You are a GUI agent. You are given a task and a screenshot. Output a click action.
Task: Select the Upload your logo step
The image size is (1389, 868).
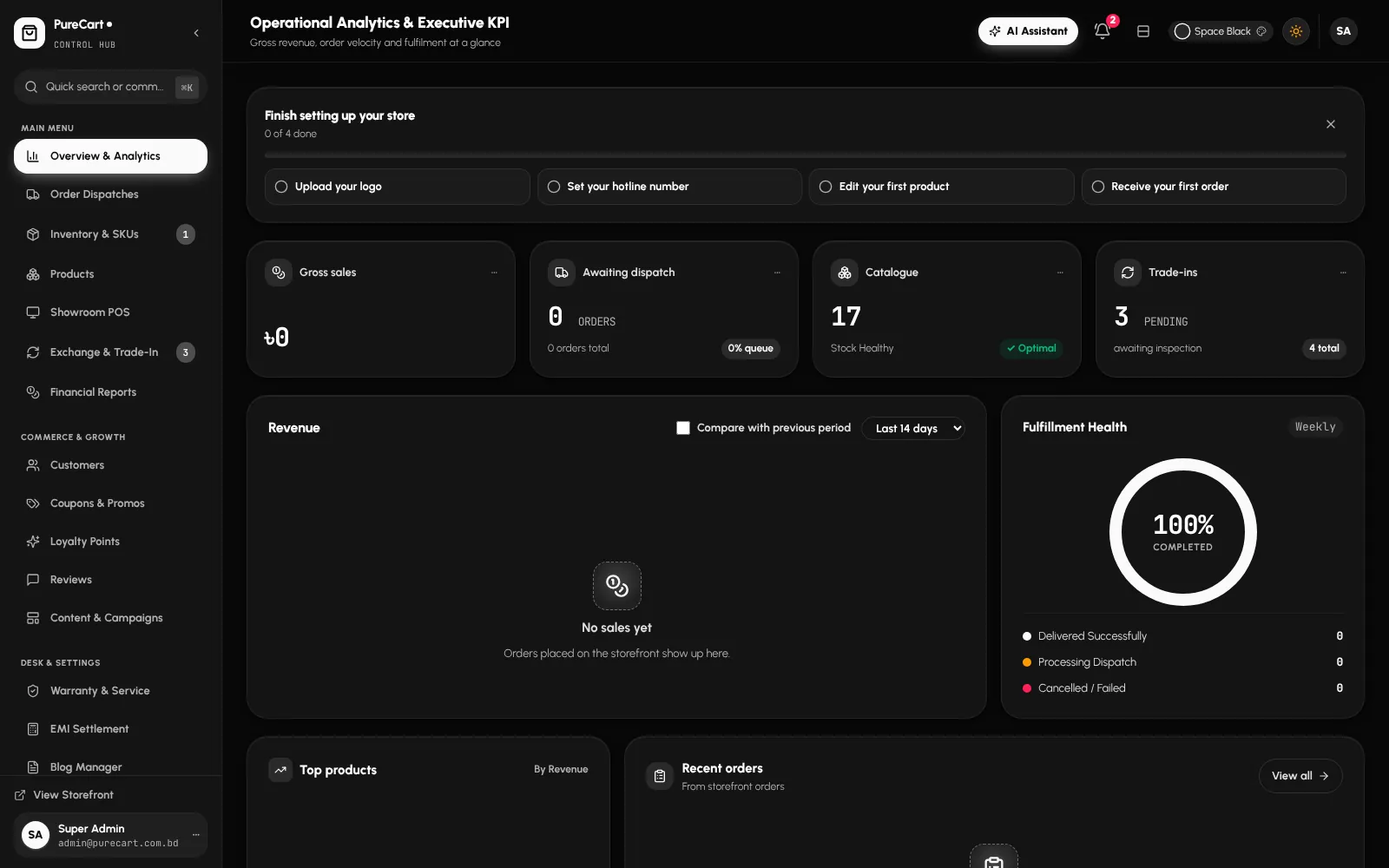click(398, 187)
